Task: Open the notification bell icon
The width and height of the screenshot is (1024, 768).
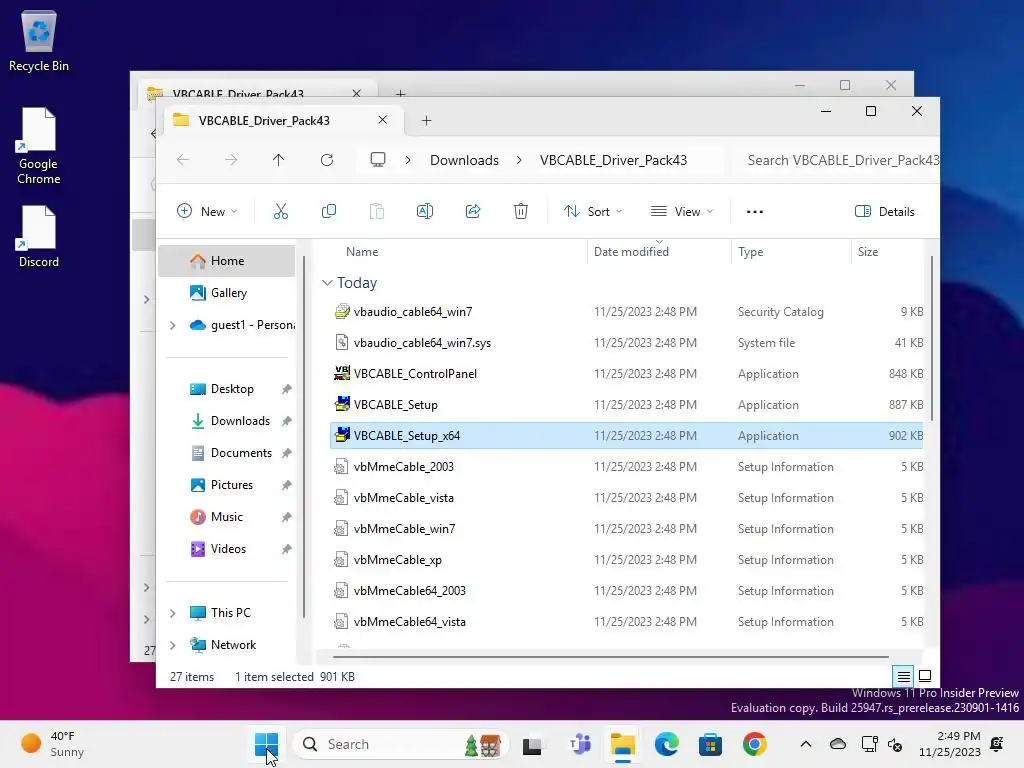Action: (997, 744)
